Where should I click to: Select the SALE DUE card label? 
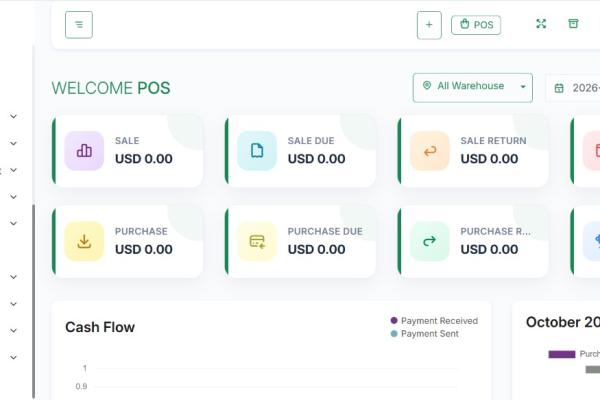click(x=311, y=140)
